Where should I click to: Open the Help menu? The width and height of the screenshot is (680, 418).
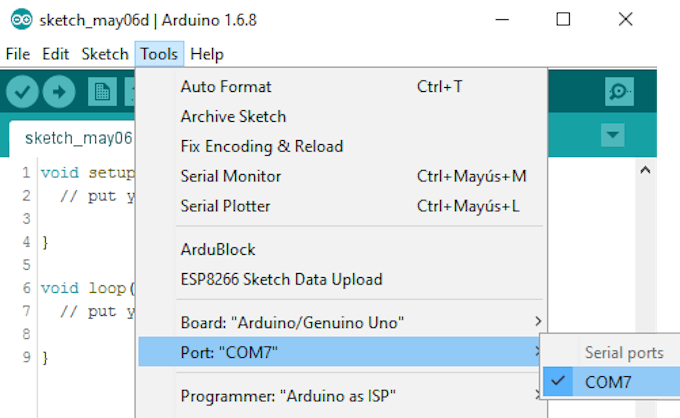(x=207, y=54)
